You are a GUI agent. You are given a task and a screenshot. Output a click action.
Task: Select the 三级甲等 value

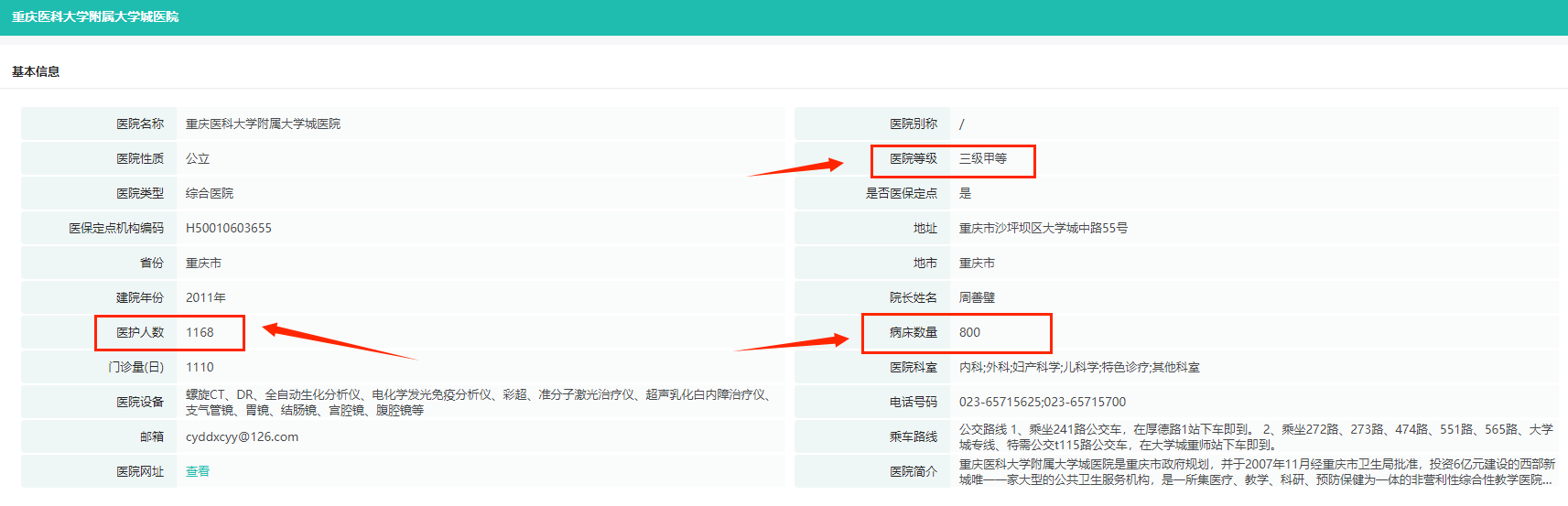click(x=983, y=158)
